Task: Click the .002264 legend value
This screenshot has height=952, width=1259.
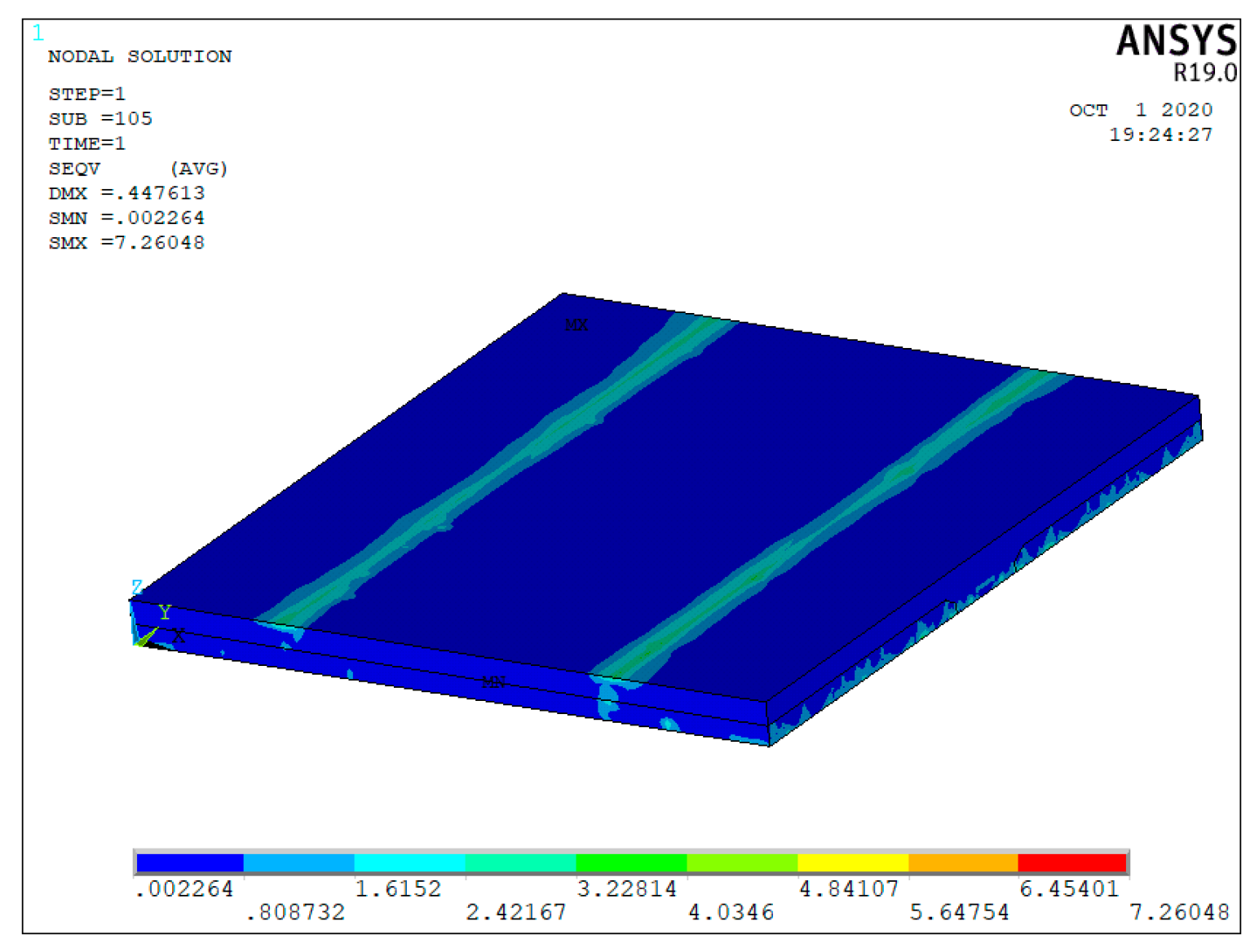Action: [x=184, y=888]
